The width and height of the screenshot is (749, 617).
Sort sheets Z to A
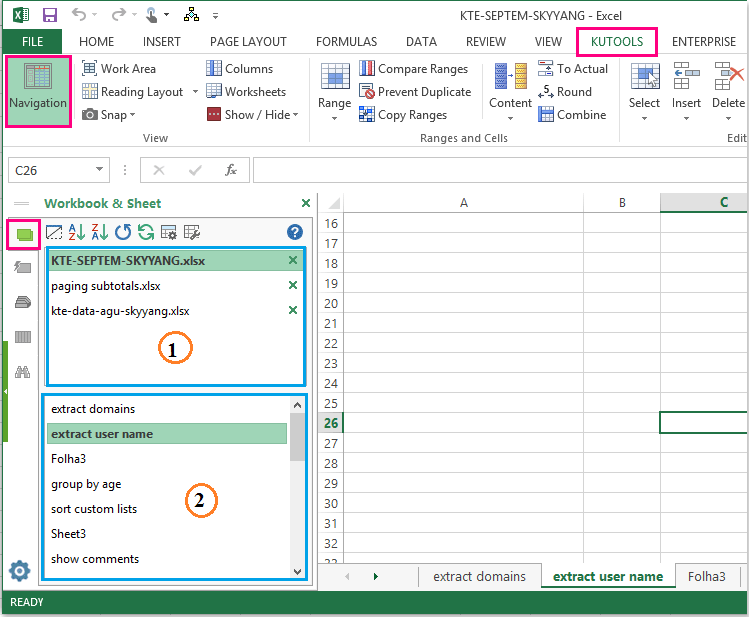point(99,232)
